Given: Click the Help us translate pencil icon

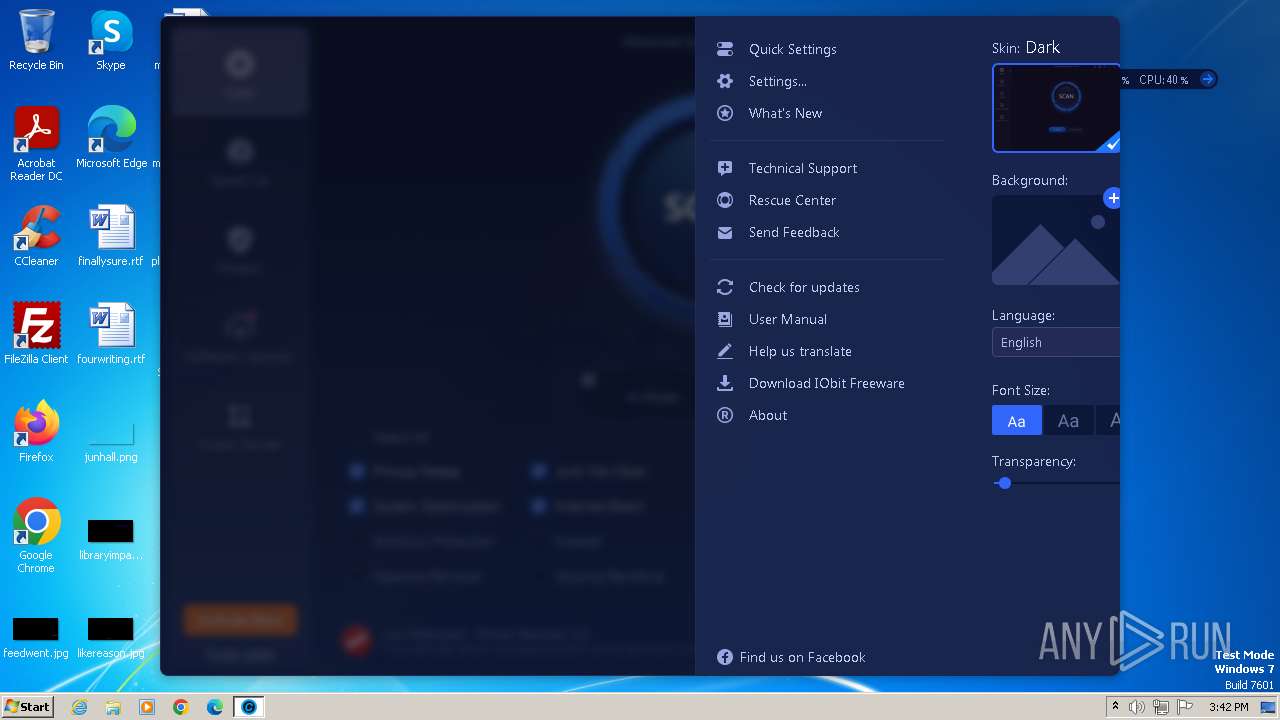Looking at the screenshot, I should (725, 351).
